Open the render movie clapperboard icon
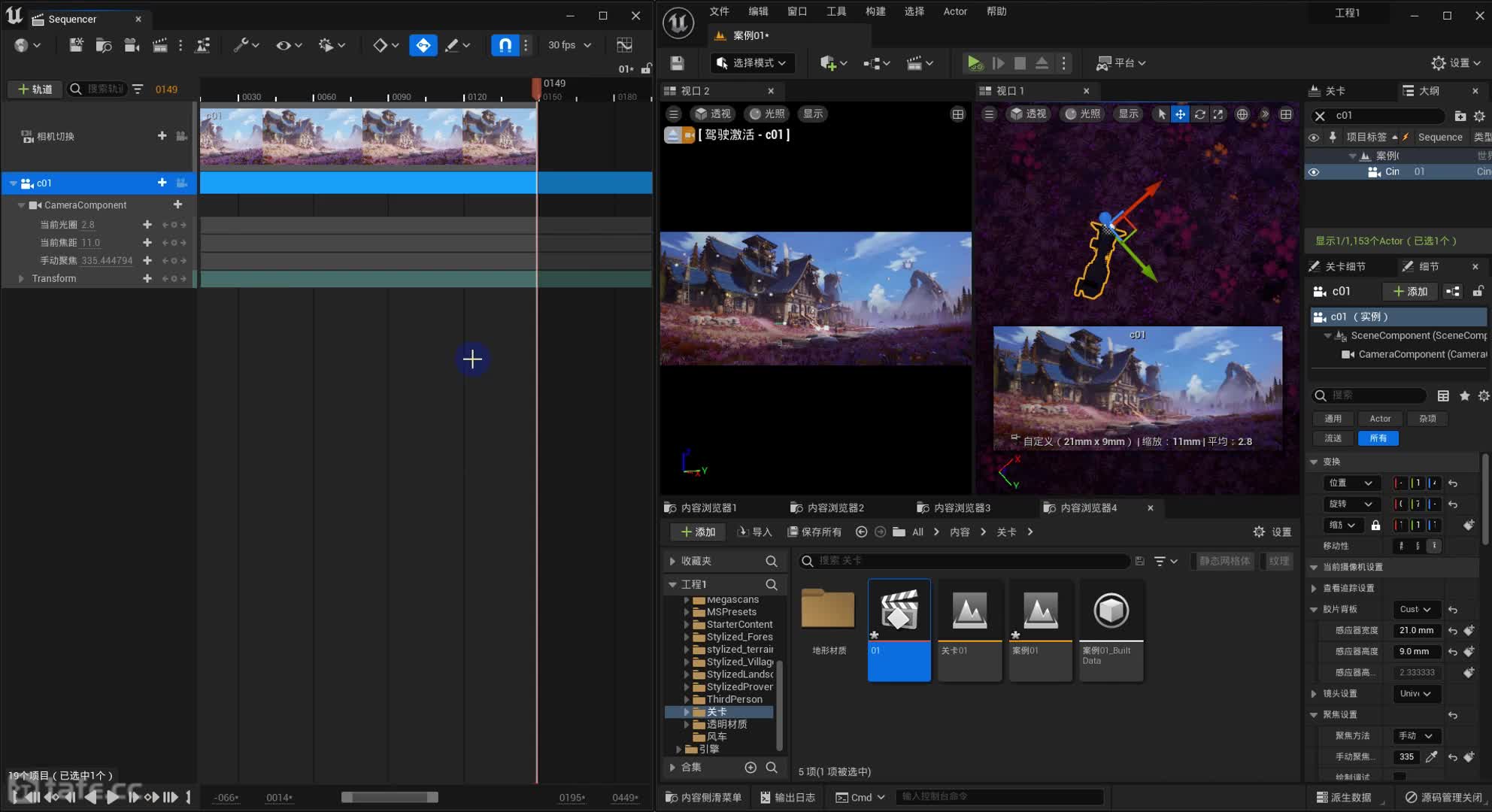Viewport: 1492px width, 812px height. [x=160, y=45]
